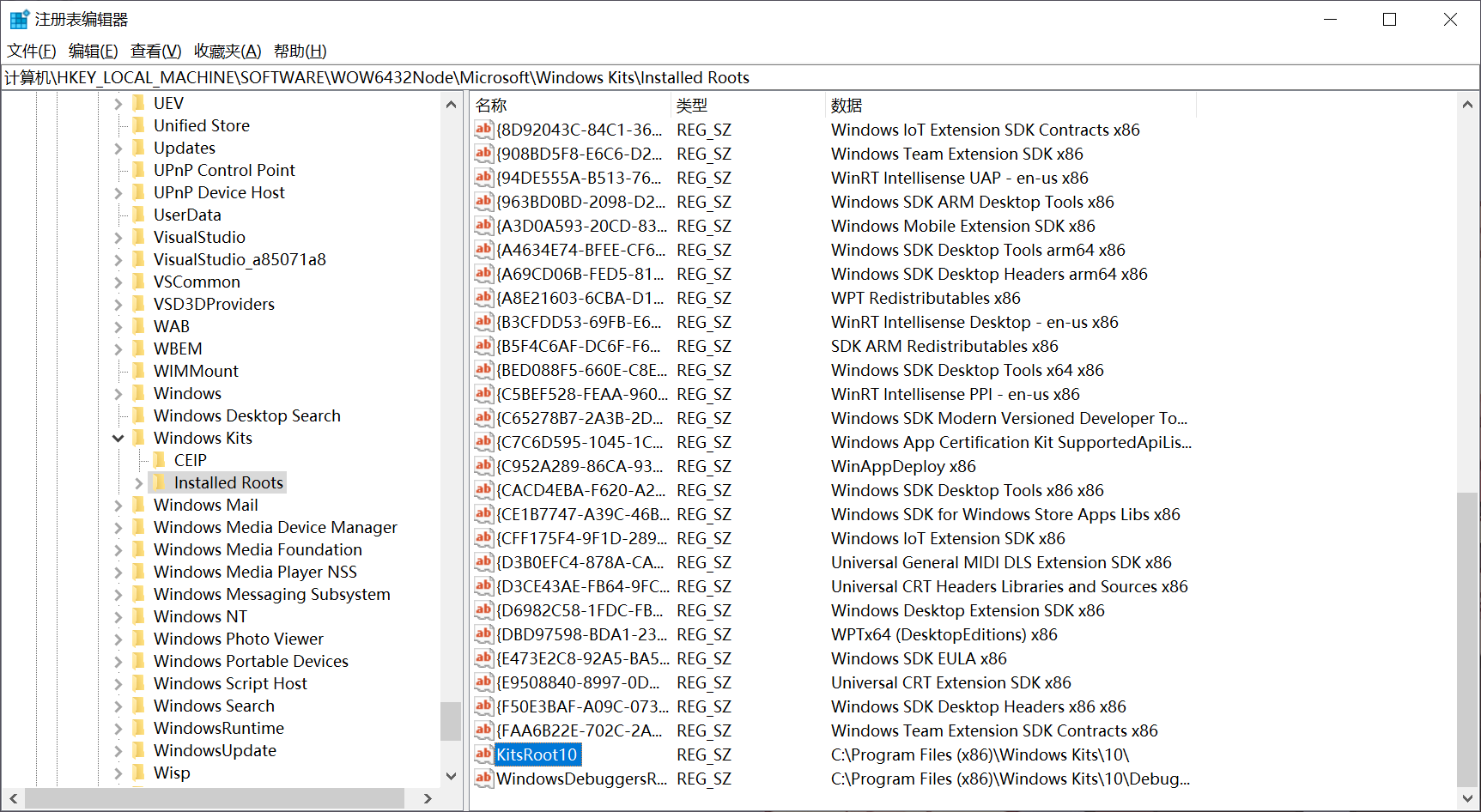The height and width of the screenshot is (812, 1481).
Task: Open the 文件(F) menu
Action: tap(32, 52)
